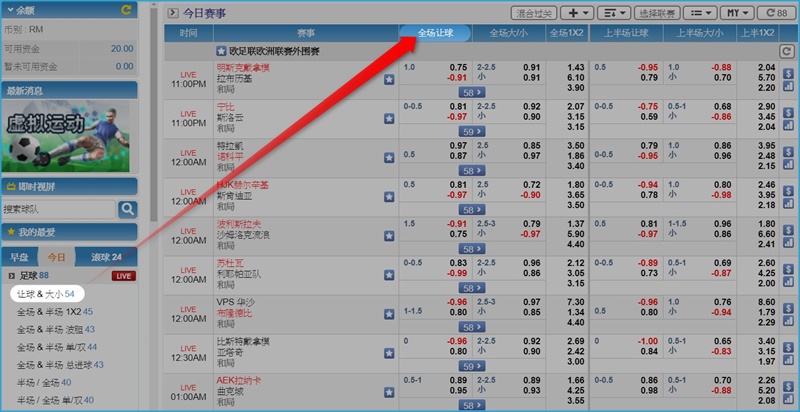The width and height of the screenshot is (800, 412).
Task: Open statistics chart icon for 波利斯拉夫 match
Action: tap(788, 243)
